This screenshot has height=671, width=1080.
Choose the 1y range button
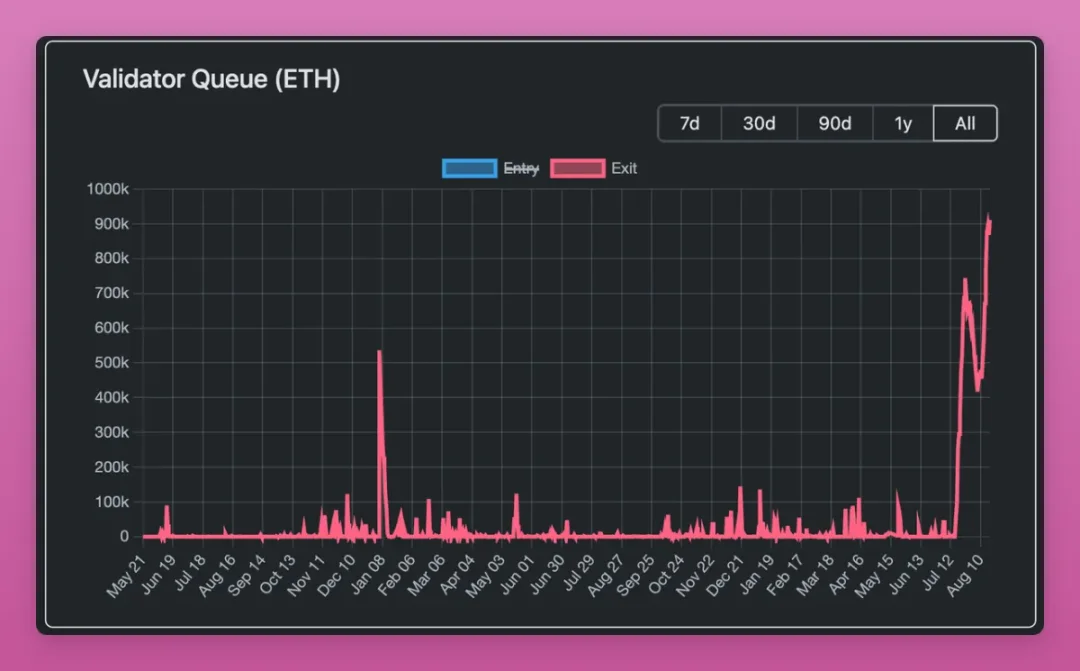click(903, 124)
